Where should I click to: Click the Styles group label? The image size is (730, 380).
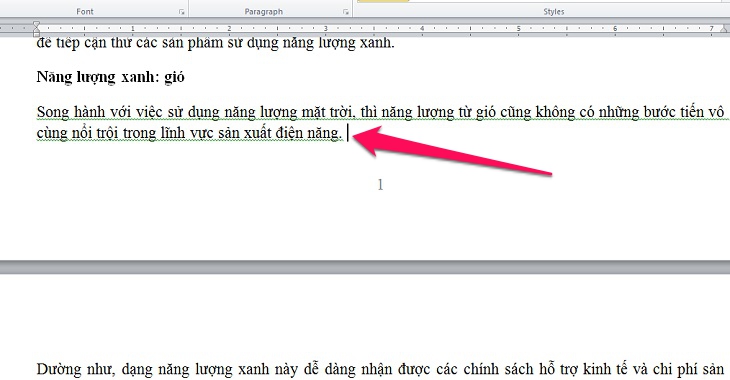[x=554, y=12]
